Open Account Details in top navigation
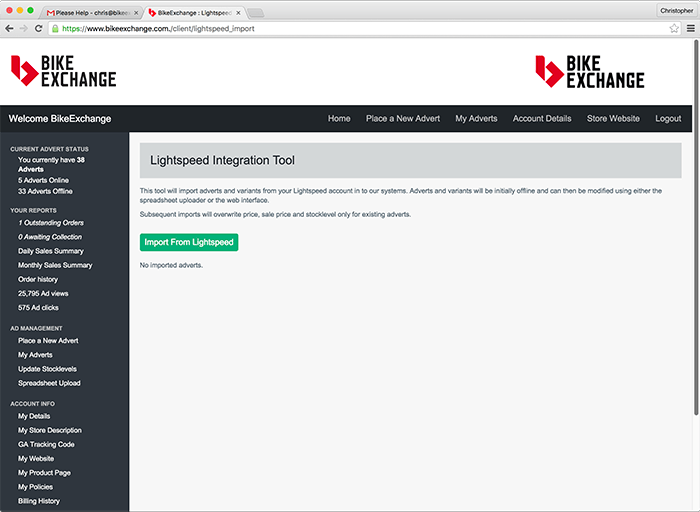The image size is (700, 512). click(542, 118)
